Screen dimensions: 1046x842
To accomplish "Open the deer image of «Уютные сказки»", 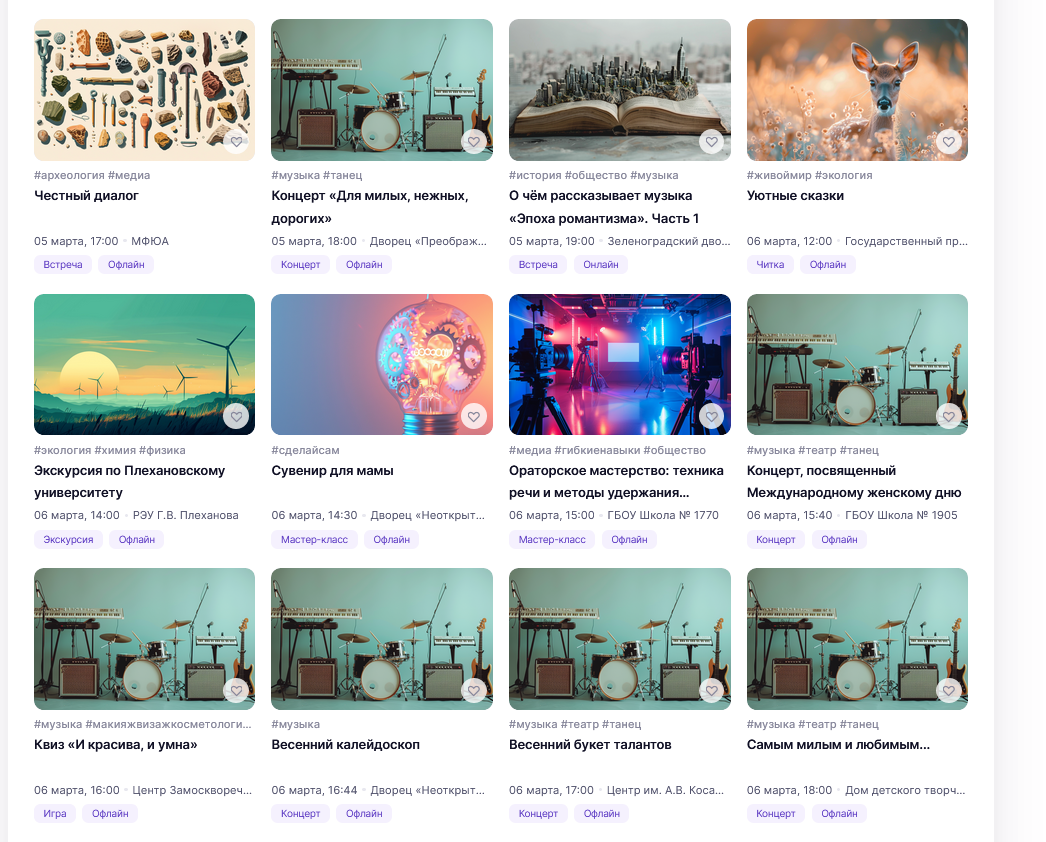I will coord(857,89).
